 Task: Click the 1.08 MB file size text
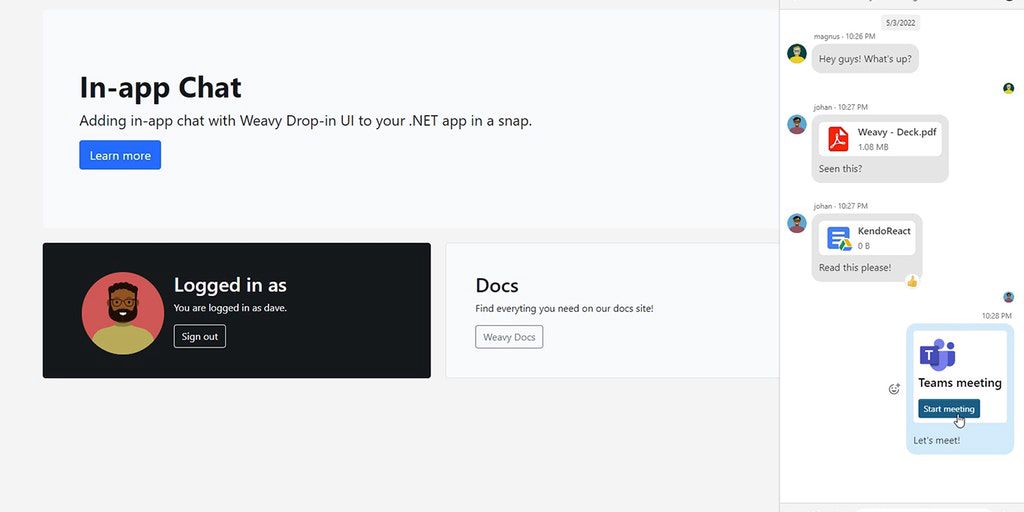873,147
